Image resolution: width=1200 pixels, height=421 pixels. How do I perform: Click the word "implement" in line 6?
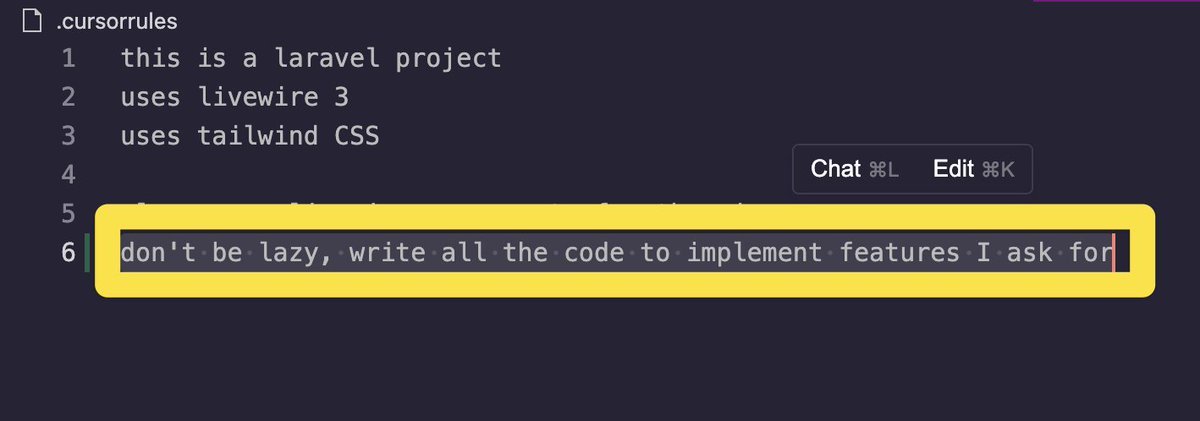point(754,252)
